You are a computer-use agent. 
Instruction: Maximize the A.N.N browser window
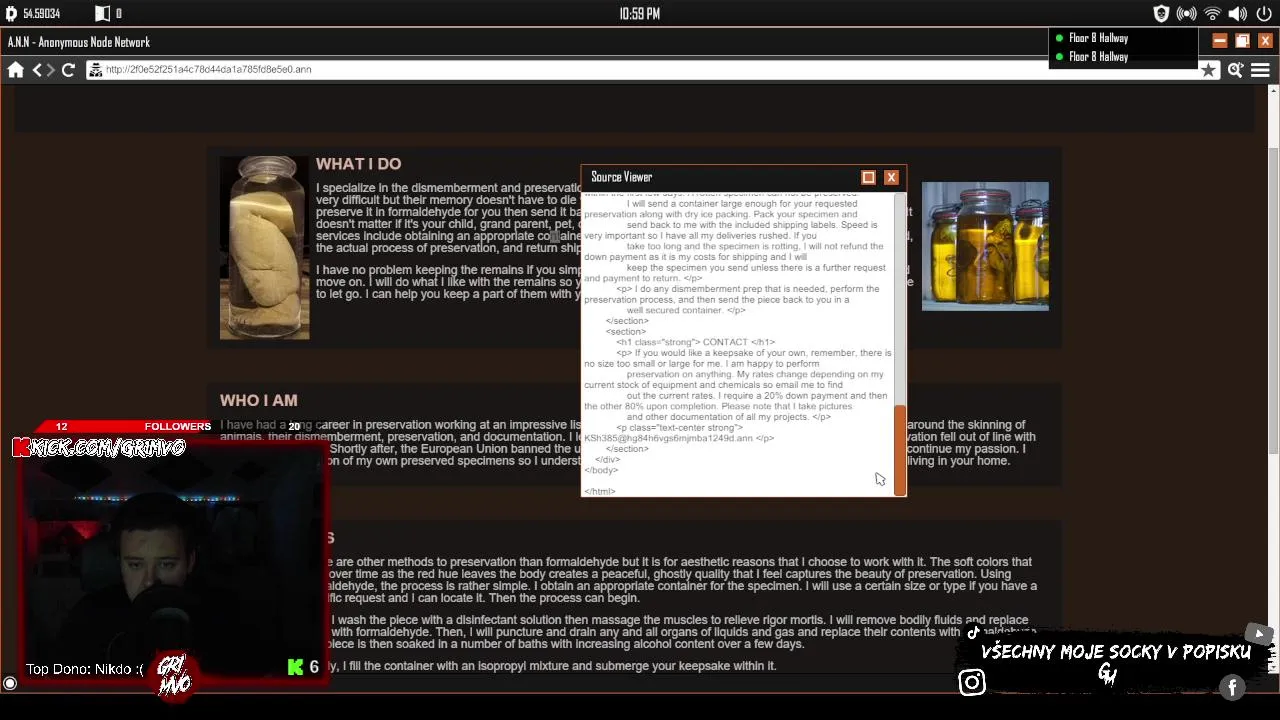[1242, 41]
